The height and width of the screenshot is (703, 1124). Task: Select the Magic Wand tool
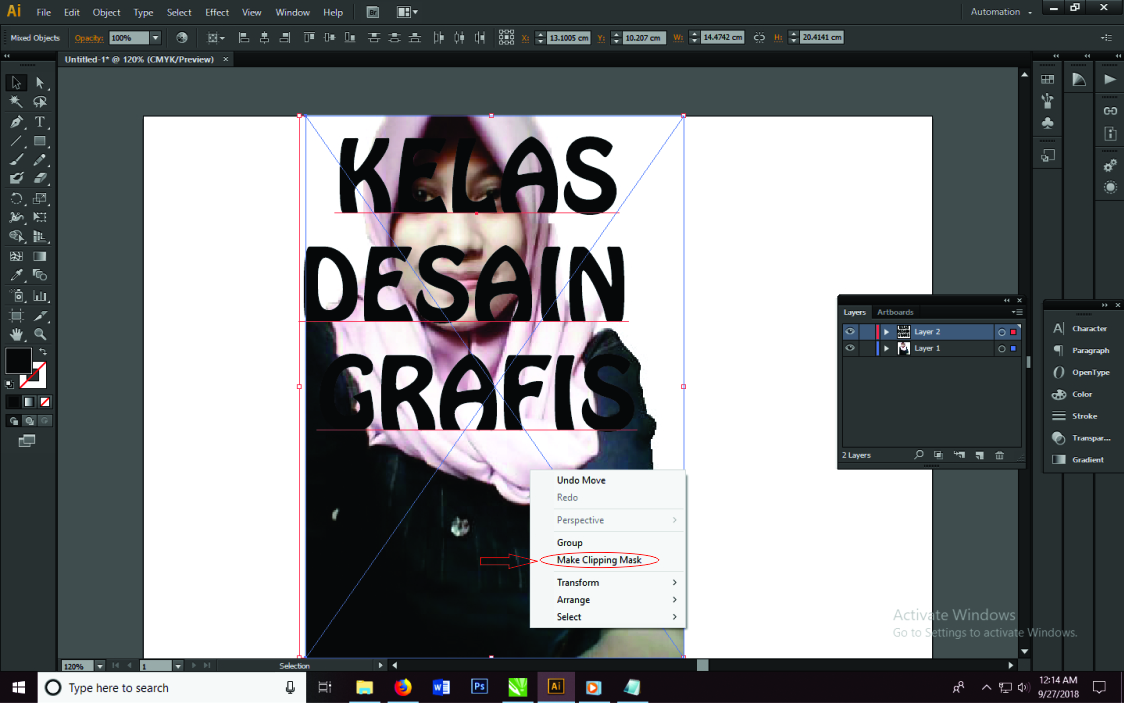click(16, 102)
